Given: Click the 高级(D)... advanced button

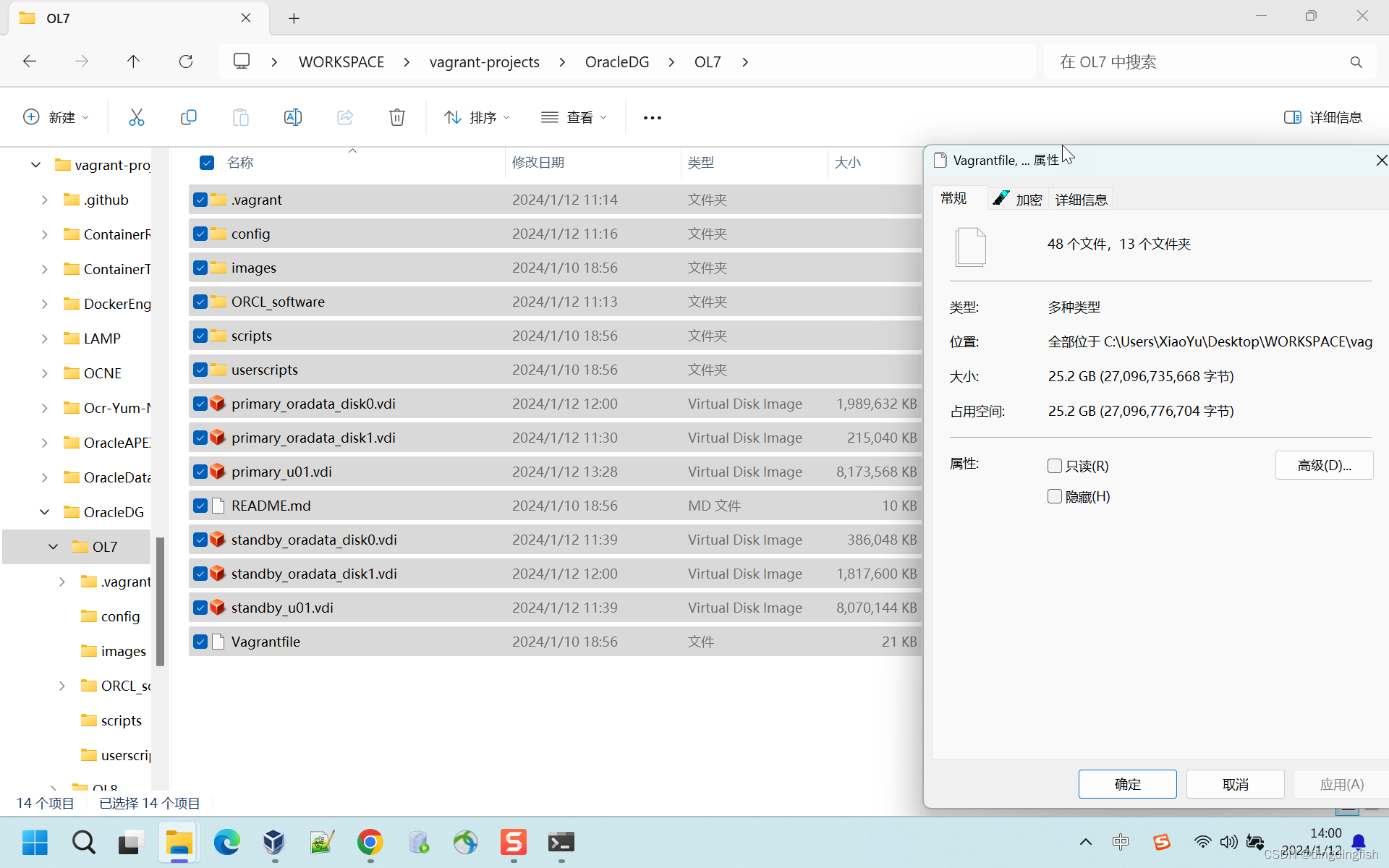Looking at the screenshot, I should 1324,465.
